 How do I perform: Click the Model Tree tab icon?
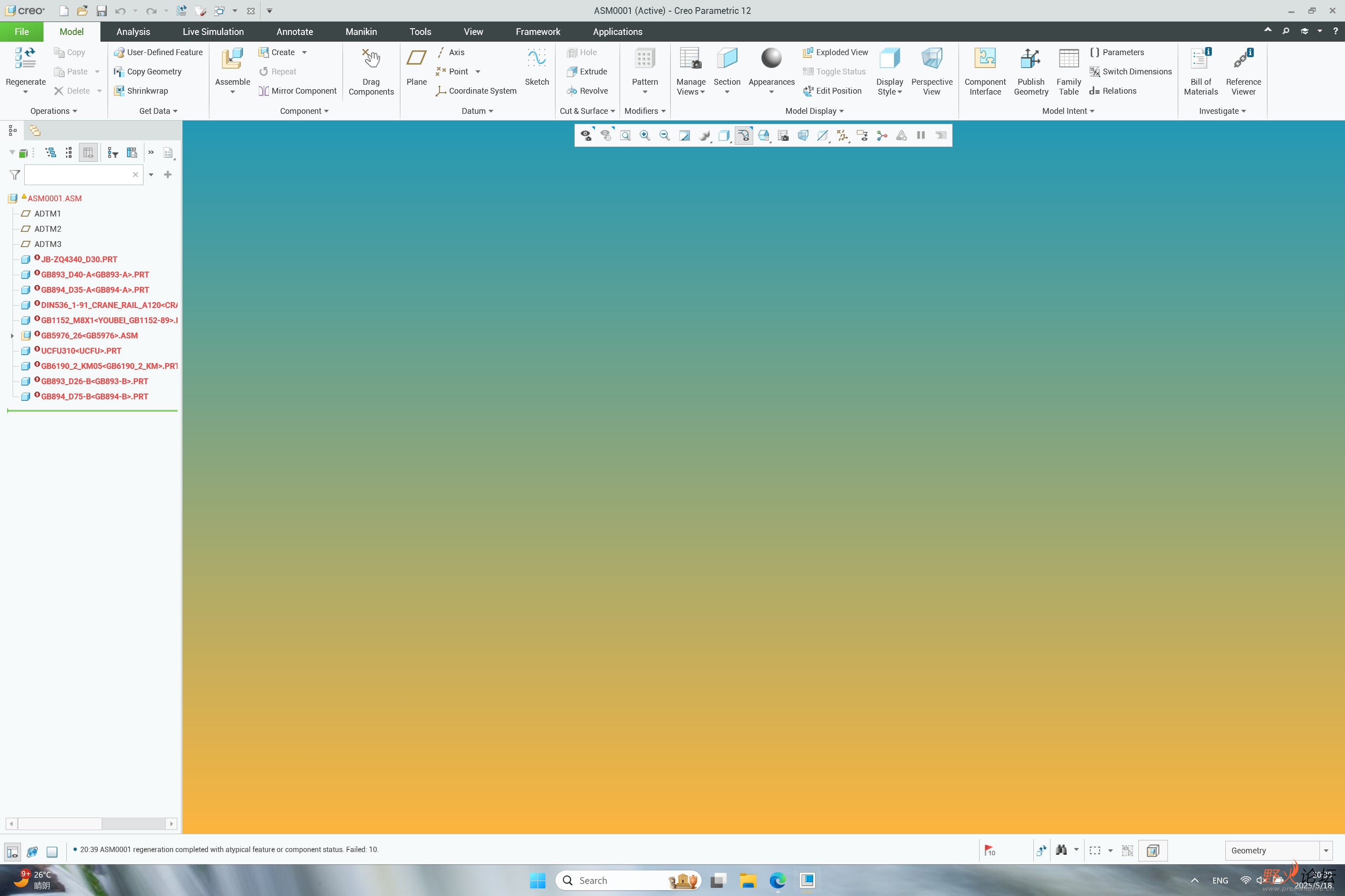coord(13,131)
